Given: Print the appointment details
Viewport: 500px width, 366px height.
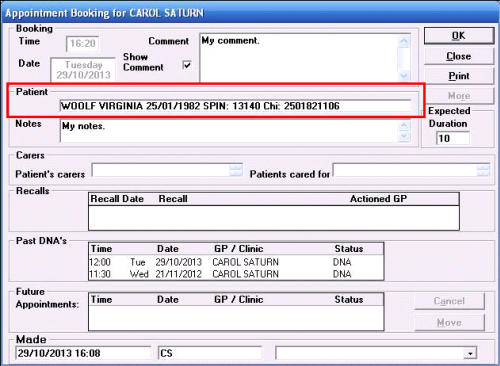Looking at the screenshot, I should click(x=459, y=76).
